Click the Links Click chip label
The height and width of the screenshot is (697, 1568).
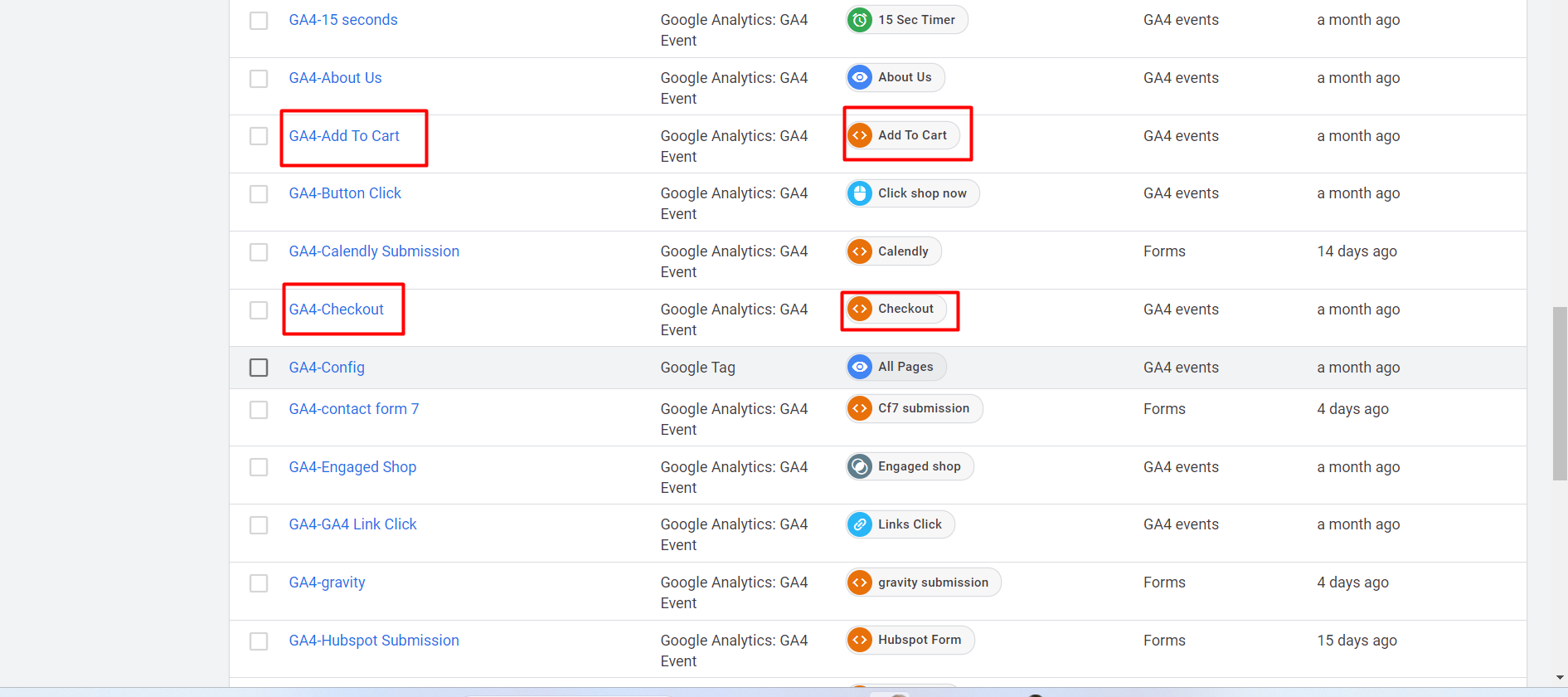pyautogui.click(x=910, y=524)
